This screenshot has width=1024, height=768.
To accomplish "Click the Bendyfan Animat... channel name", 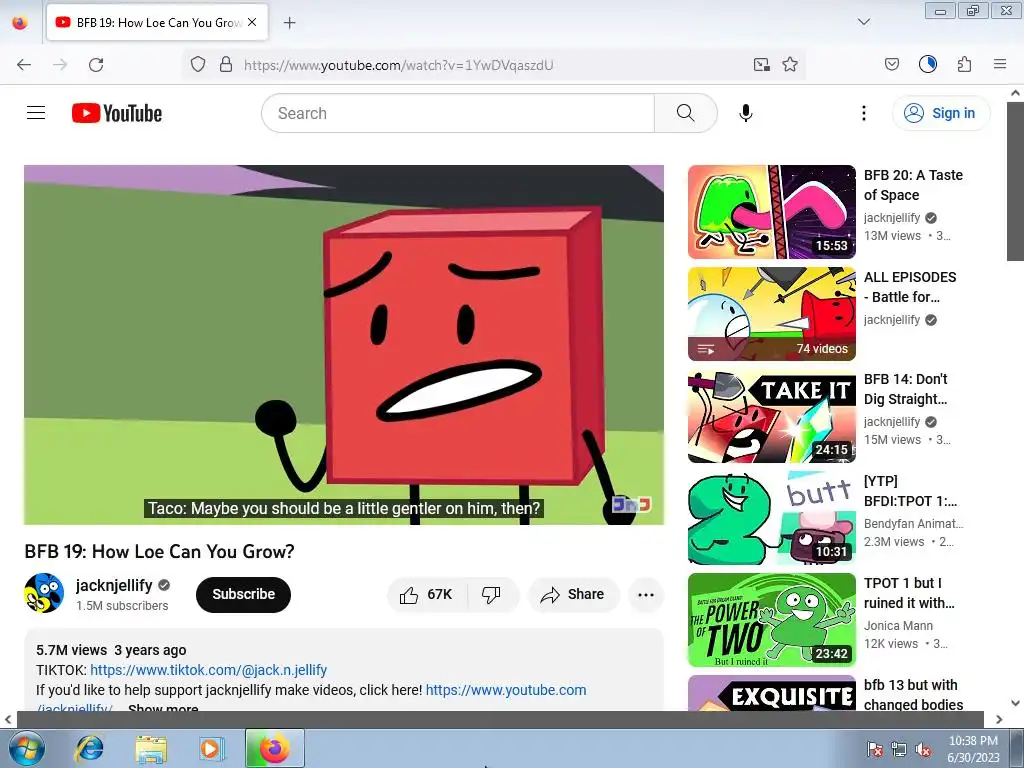I will click(913, 524).
